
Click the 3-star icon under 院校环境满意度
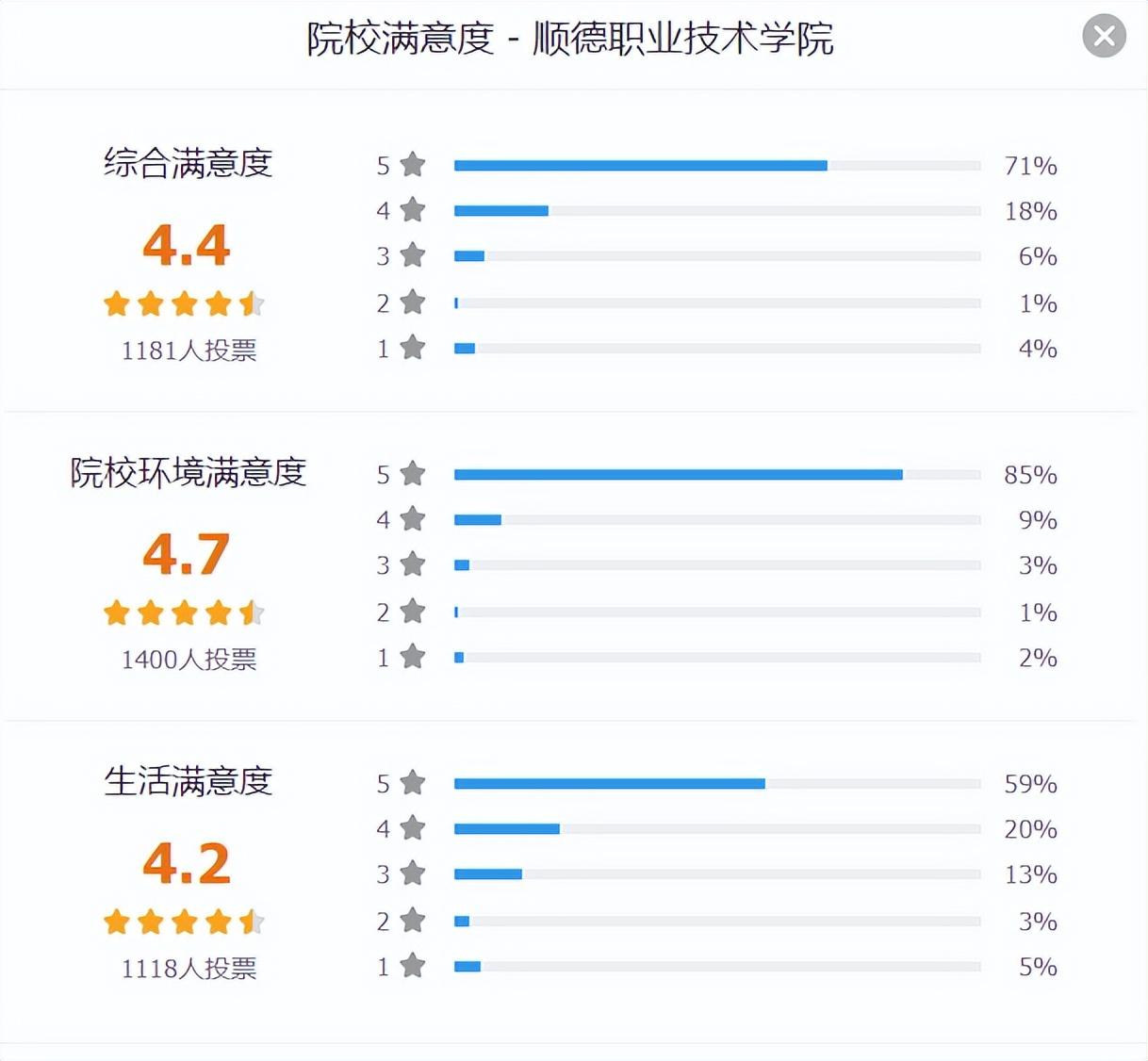(x=413, y=564)
